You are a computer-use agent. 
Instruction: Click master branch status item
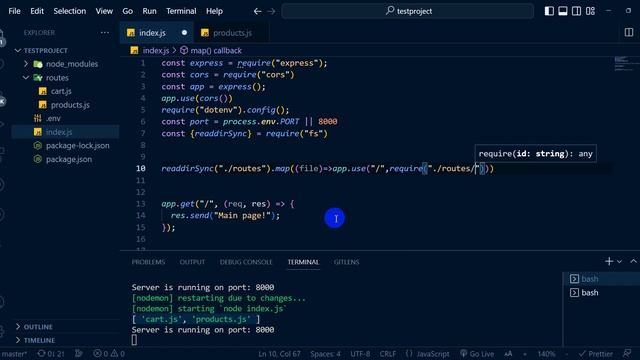[x=14, y=354]
